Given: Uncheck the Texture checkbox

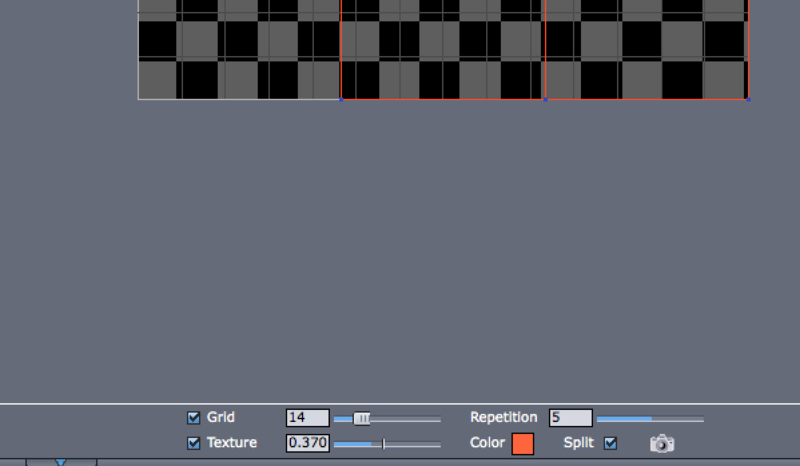Looking at the screenshot, I should click(193, 443).
